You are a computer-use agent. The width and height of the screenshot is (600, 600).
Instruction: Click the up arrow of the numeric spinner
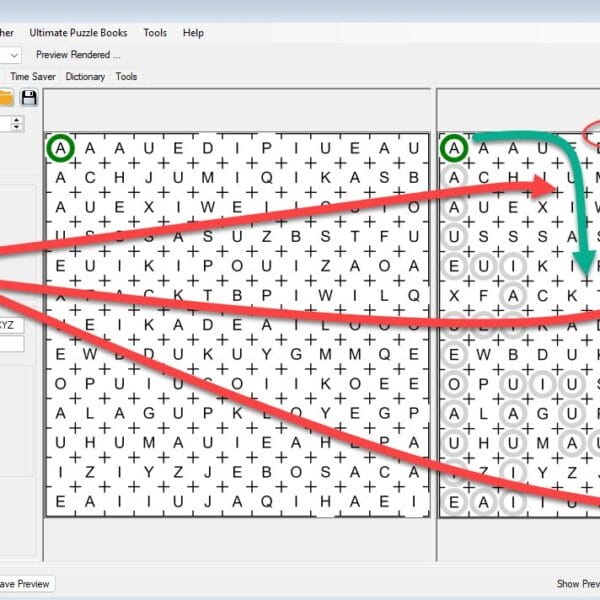[16, 118]
